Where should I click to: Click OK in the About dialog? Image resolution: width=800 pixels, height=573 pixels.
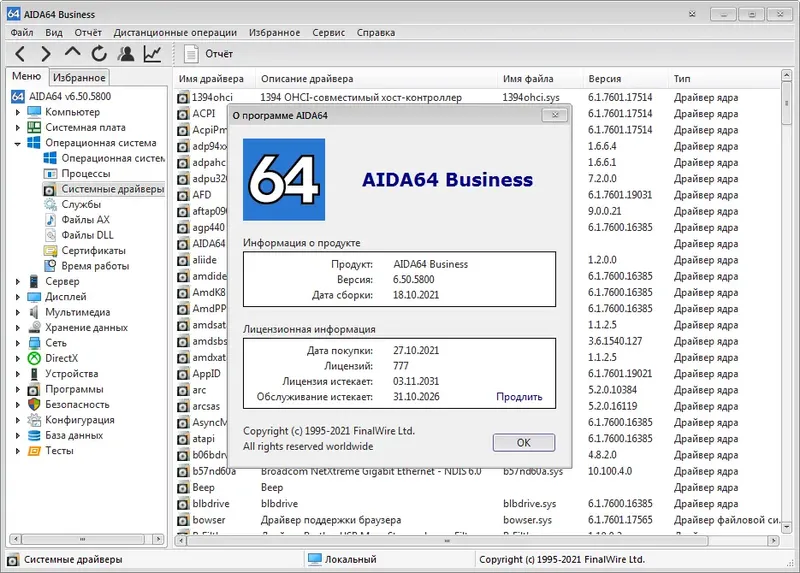tap(523, 442)
